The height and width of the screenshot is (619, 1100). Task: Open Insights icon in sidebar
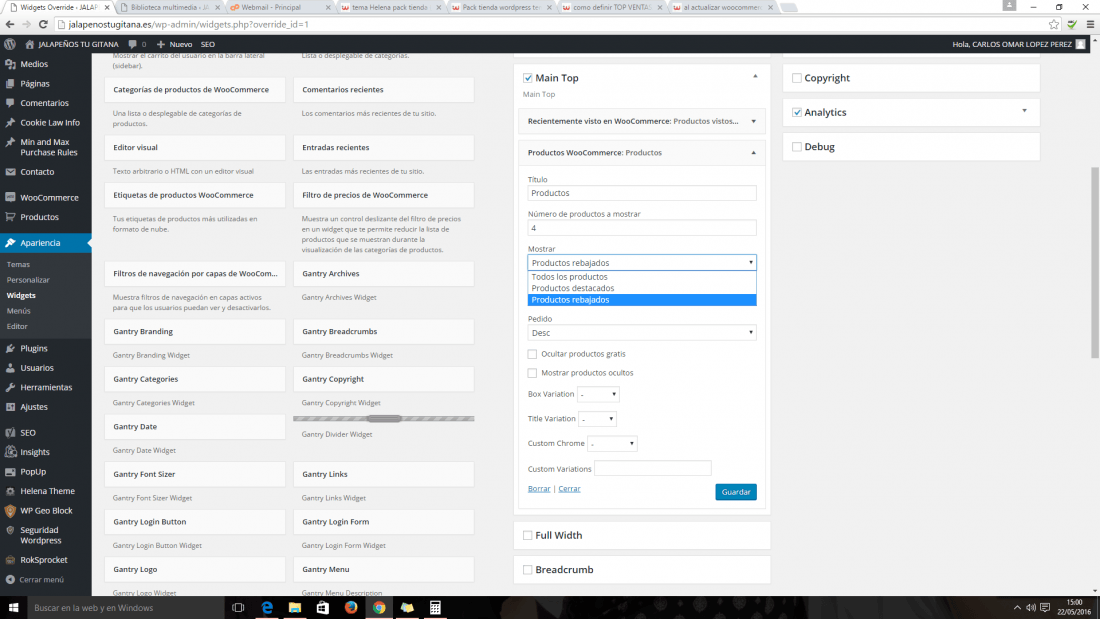tap(10, 452)
